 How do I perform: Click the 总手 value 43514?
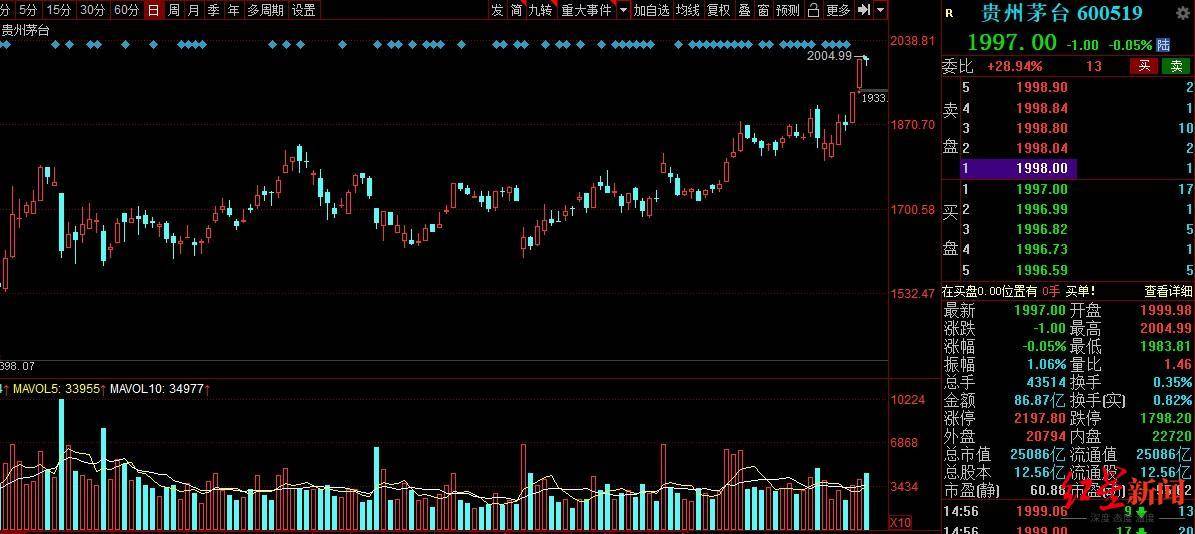(1044, 382)
